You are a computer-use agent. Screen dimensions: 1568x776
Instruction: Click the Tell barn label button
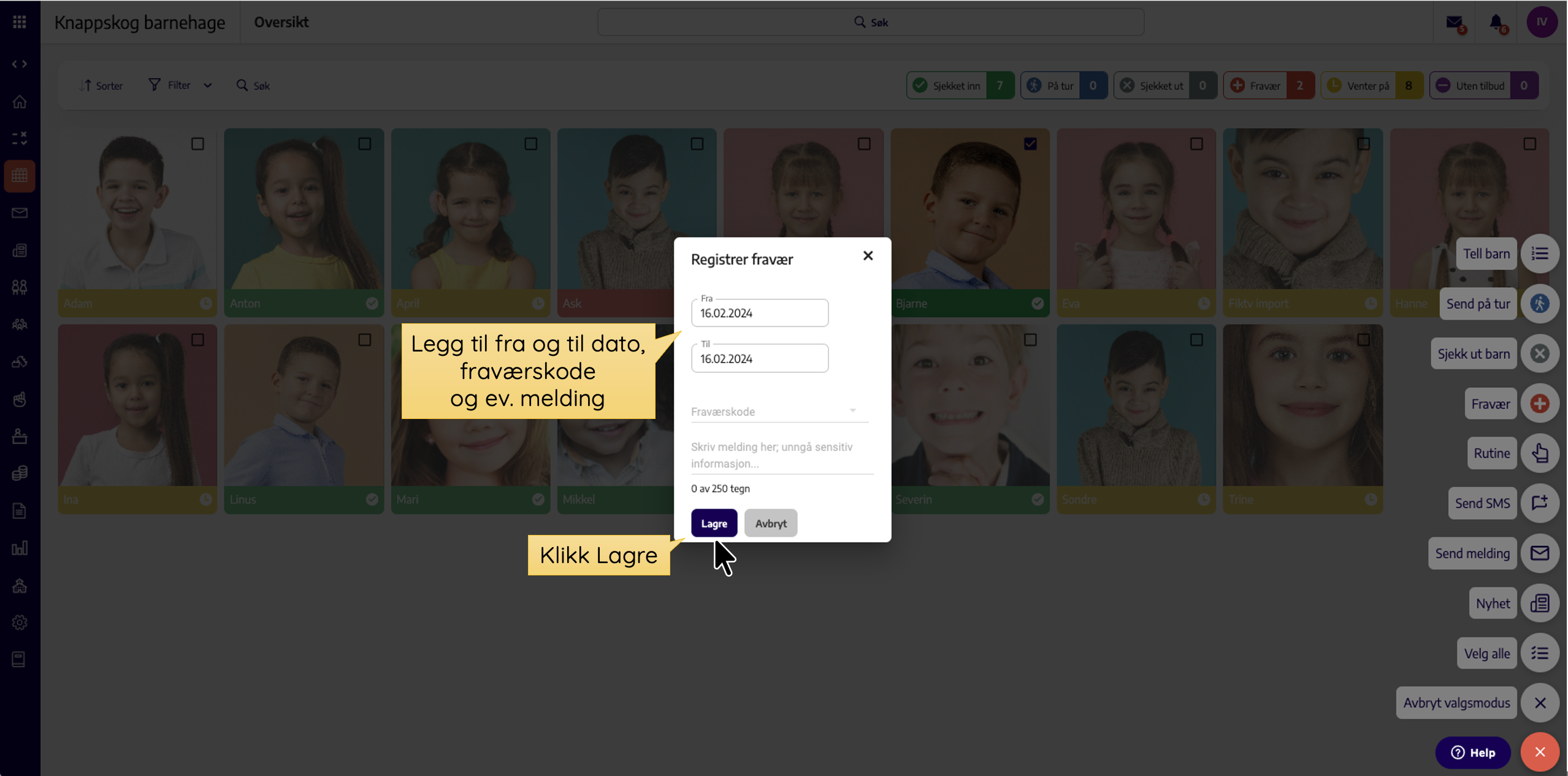click(x=1486, y=253)
